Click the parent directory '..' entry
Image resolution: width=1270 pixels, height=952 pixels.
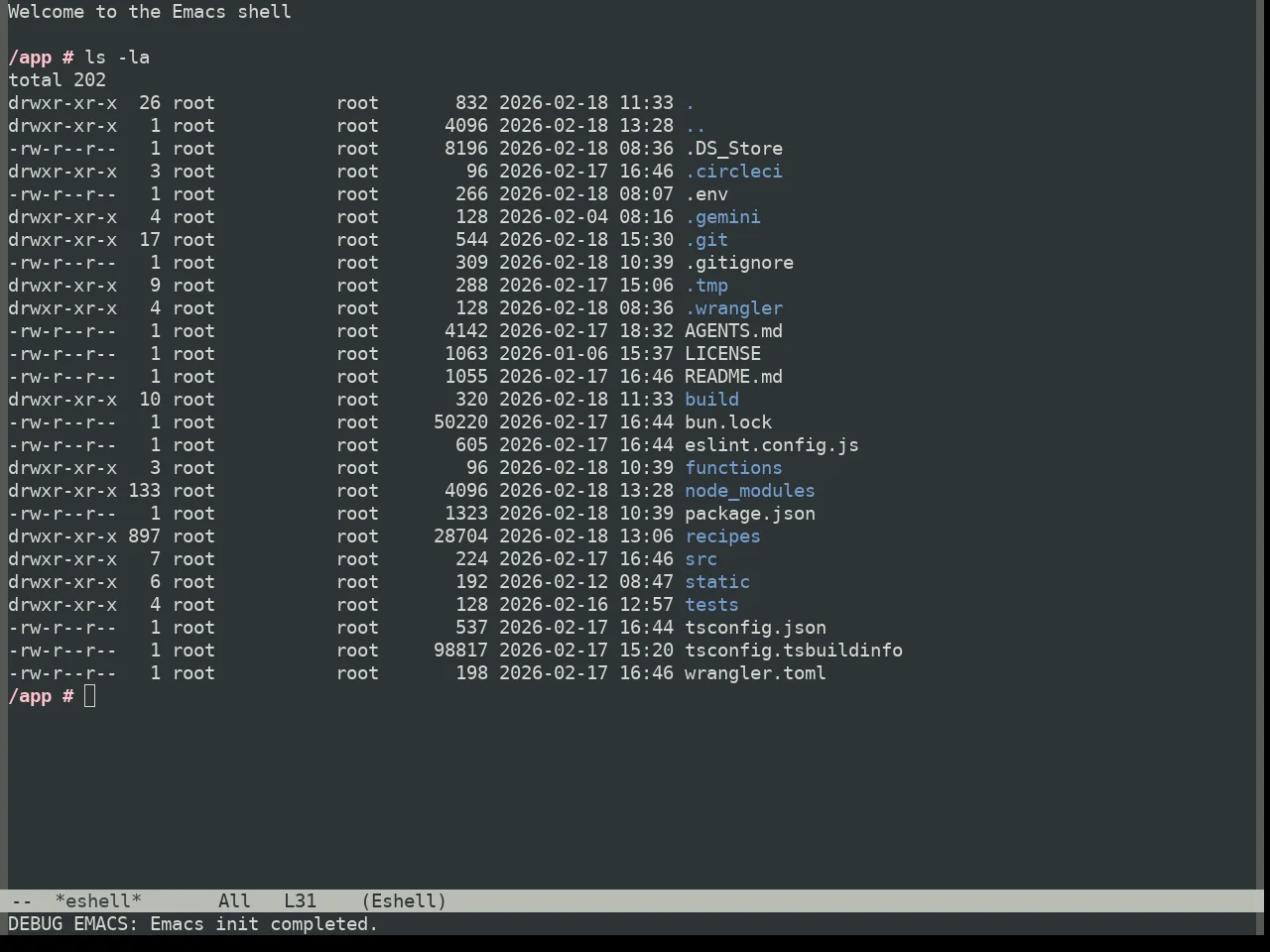[x=696, y=126]
